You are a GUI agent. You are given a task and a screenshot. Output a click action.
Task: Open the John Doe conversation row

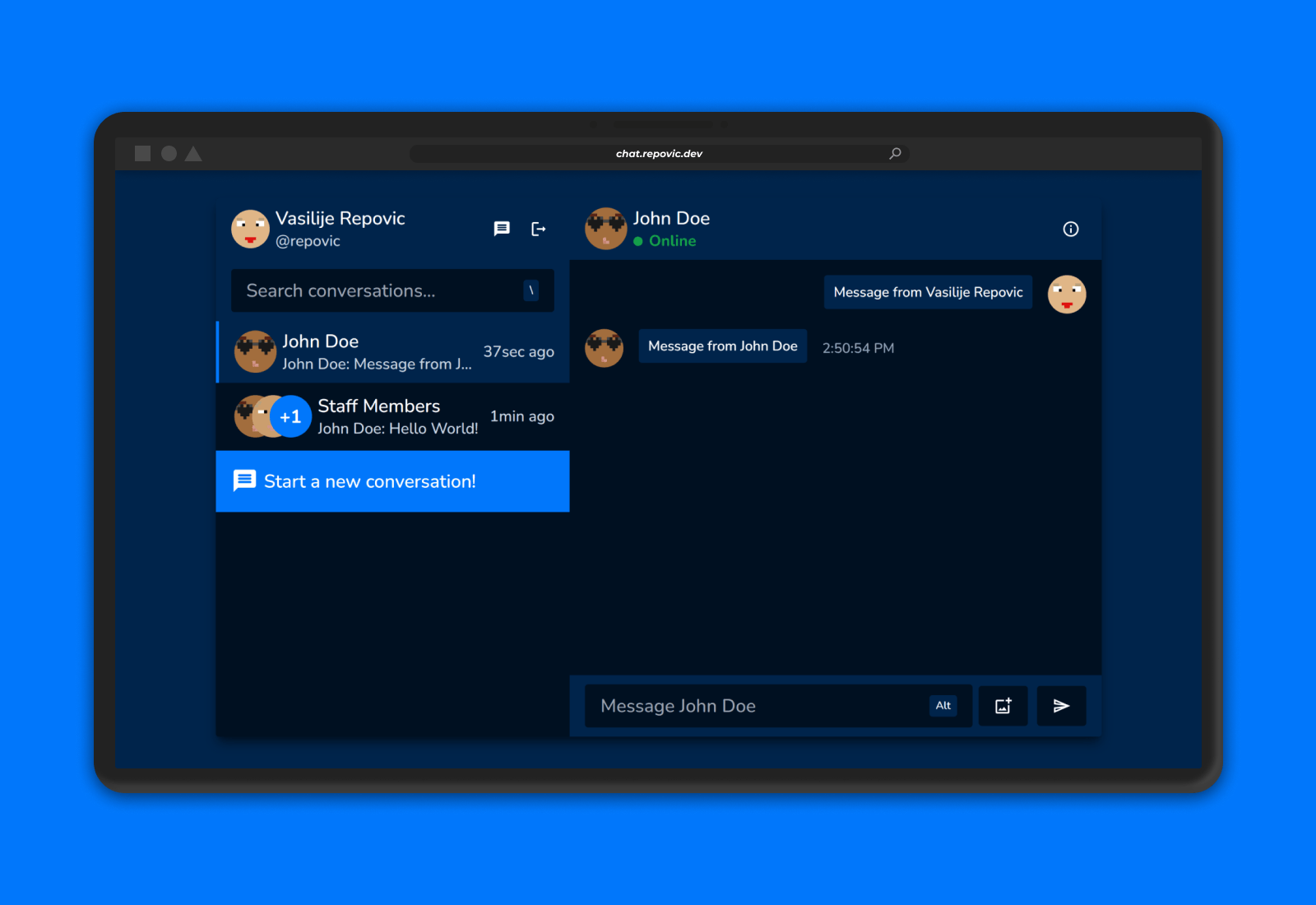point(392,352)
